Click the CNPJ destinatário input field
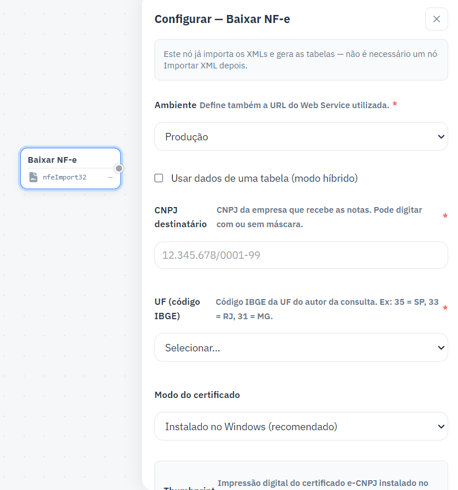Image resolution: width=458 pixels, height=490 pixels. (301, 255)
